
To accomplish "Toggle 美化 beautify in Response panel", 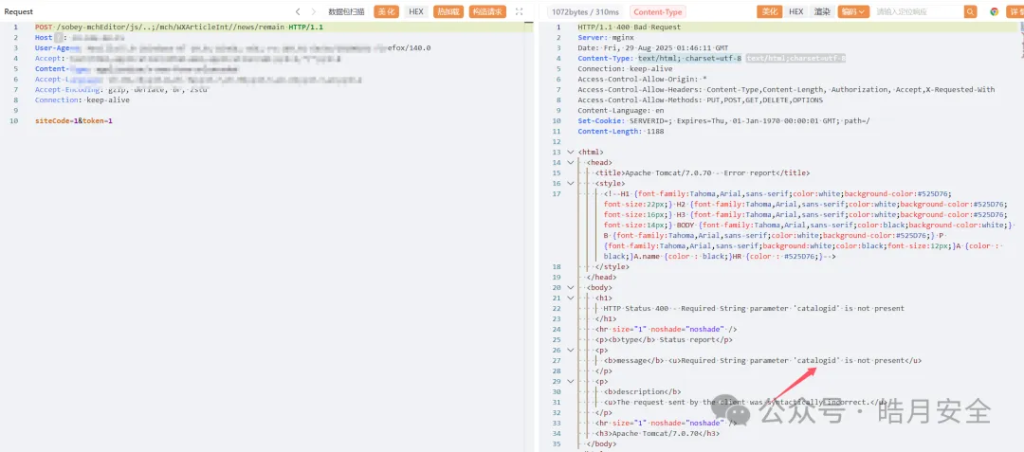I will point(769,12).
